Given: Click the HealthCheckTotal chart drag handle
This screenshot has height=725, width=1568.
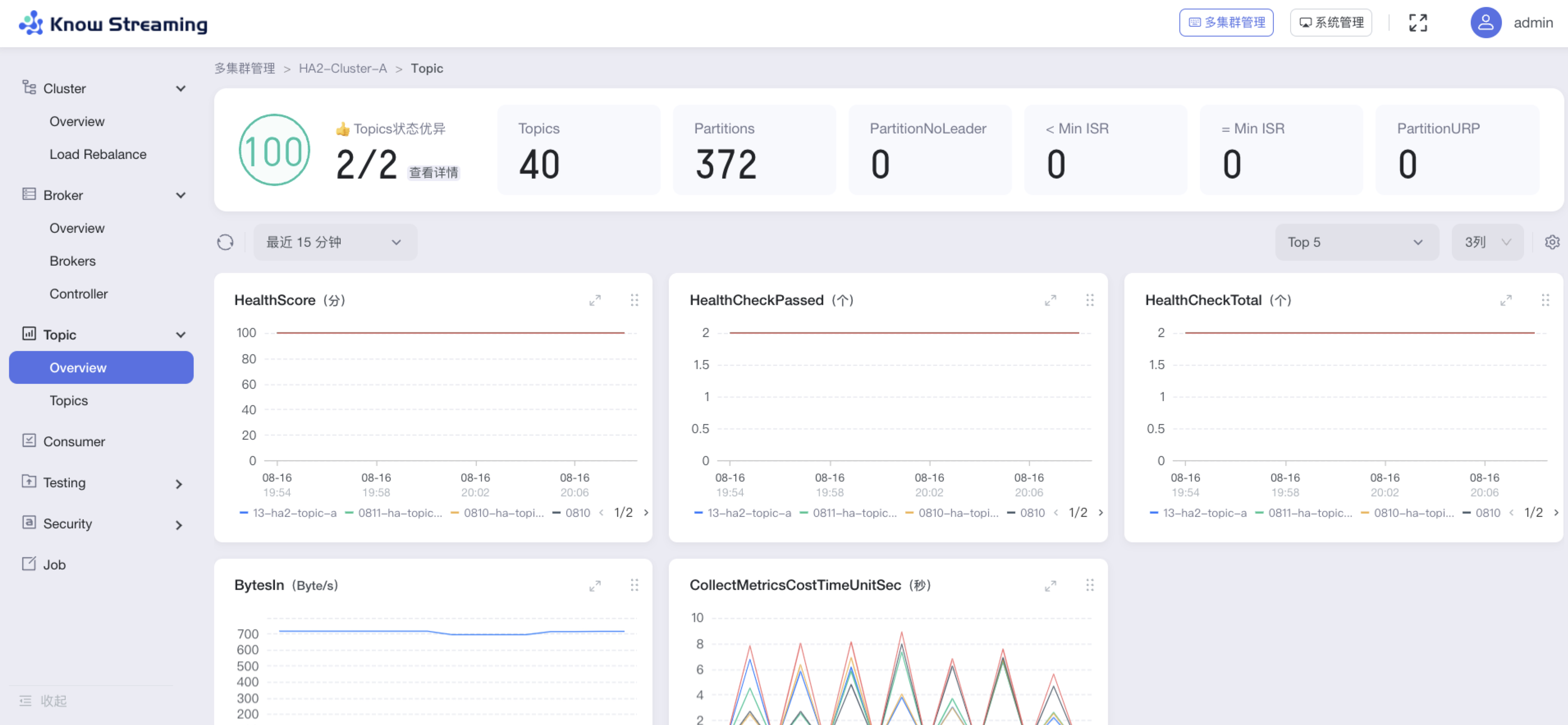Looking at the screenshot, I should 1545,300.
